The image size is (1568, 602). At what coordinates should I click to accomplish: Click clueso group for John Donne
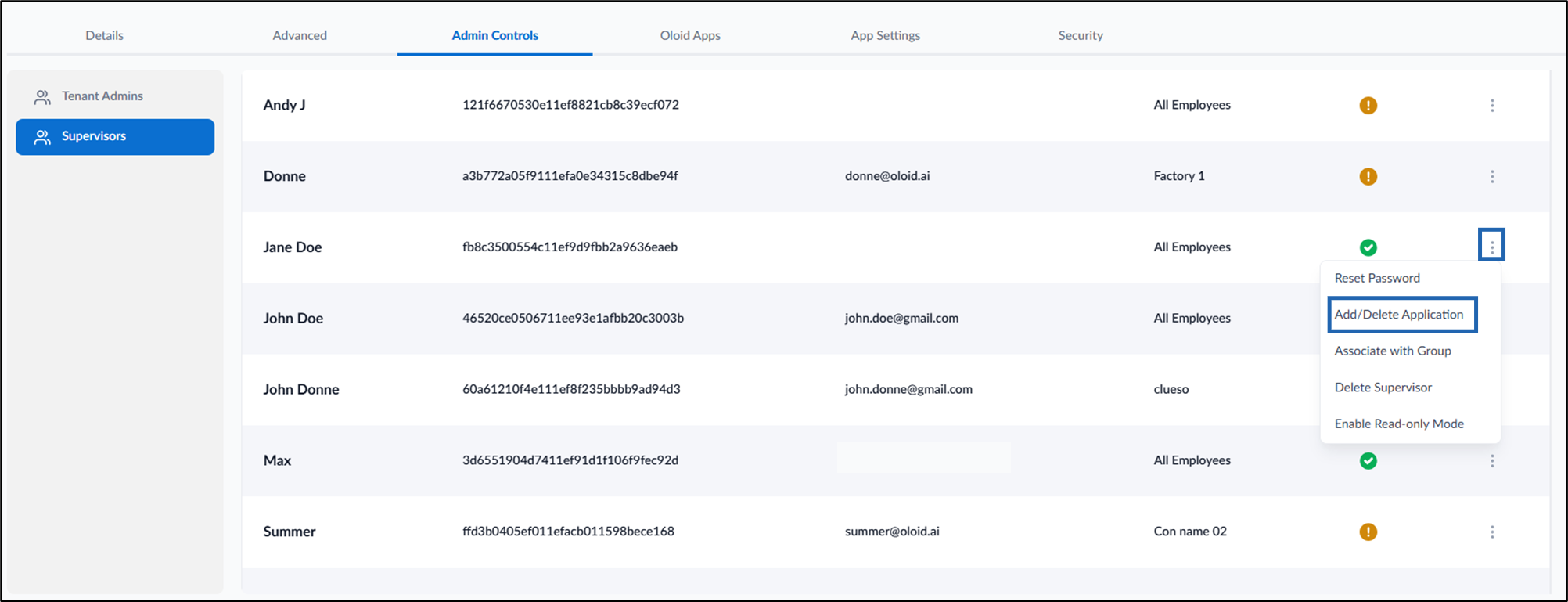click(x=1171, y=389)
